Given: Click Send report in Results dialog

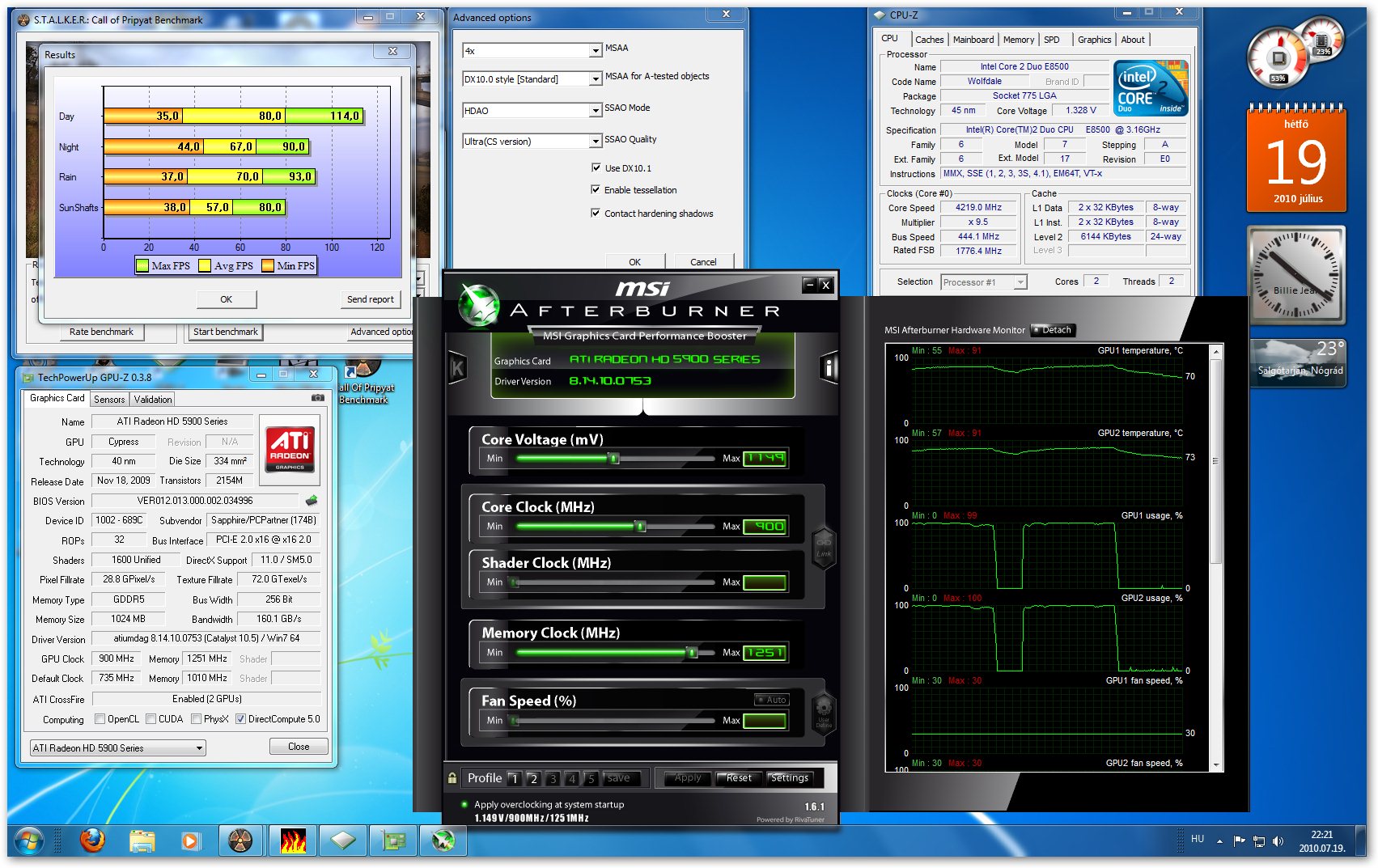Looking at the screenshot, I should point(370,299).
